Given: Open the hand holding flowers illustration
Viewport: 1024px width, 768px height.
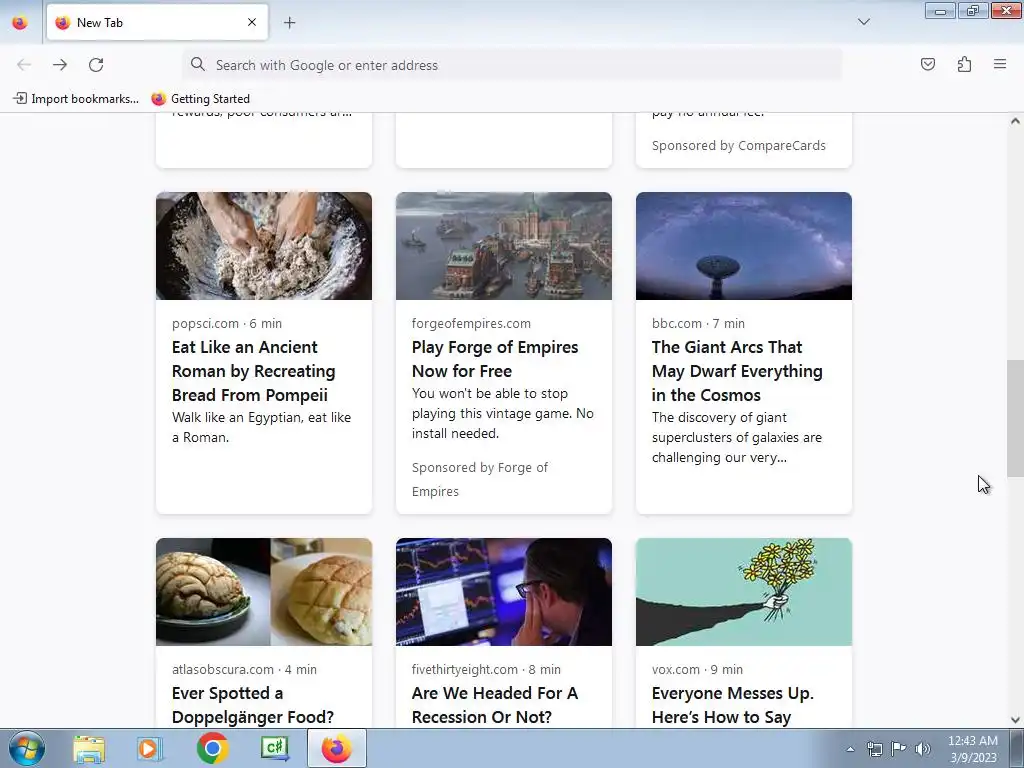Looking at the screenshot, I should click(744, 592).
